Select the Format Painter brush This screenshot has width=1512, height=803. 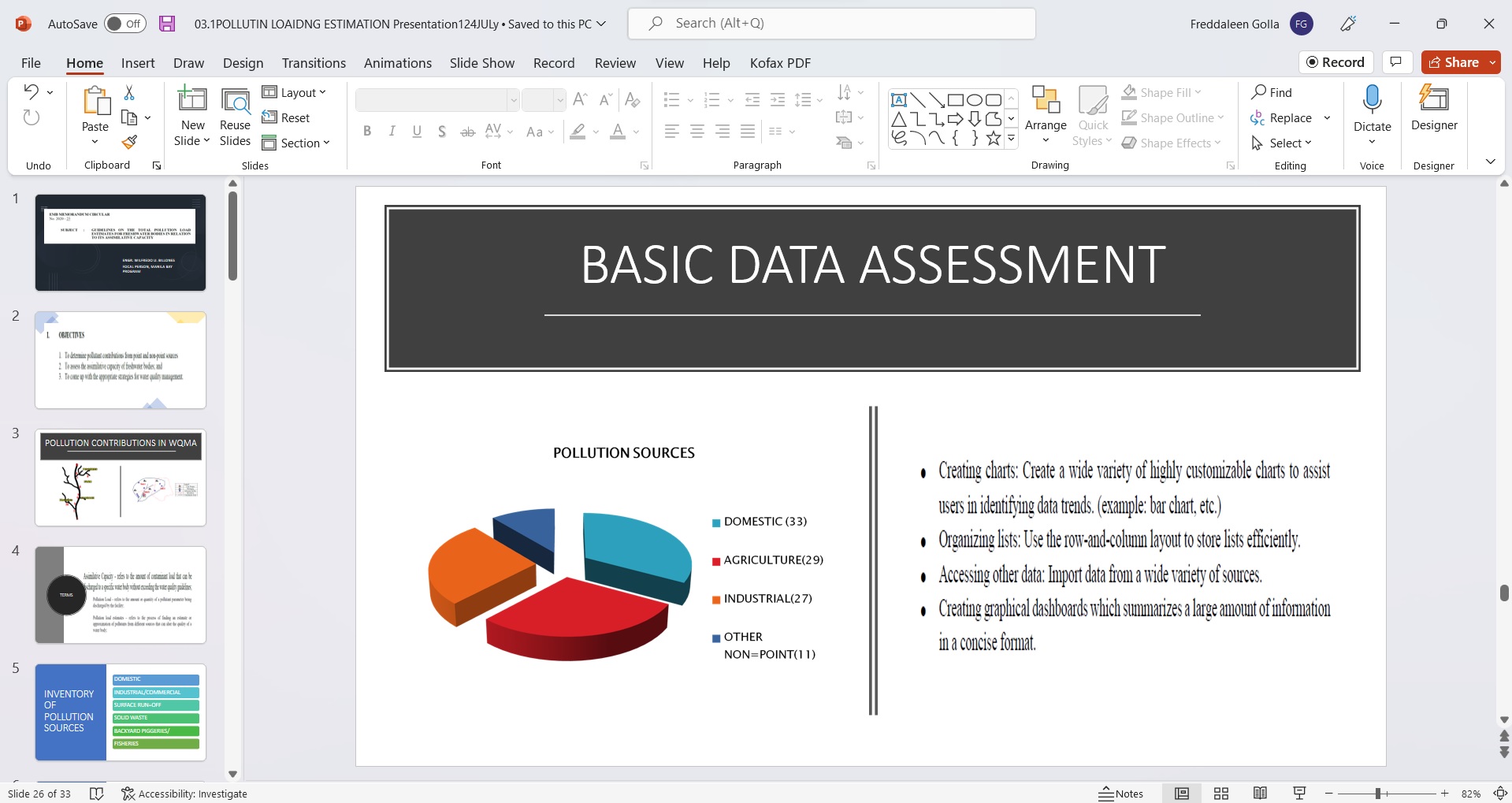pos(129,142)
